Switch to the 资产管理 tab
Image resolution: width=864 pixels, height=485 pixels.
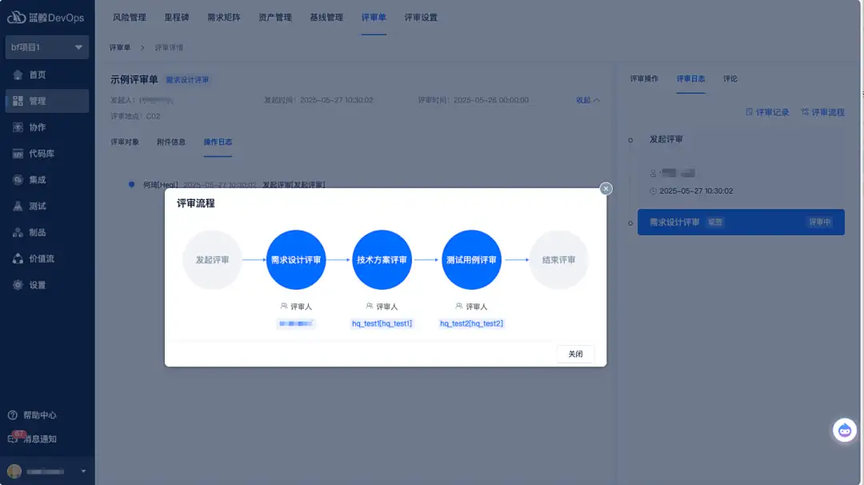click(x=275, y=18)
